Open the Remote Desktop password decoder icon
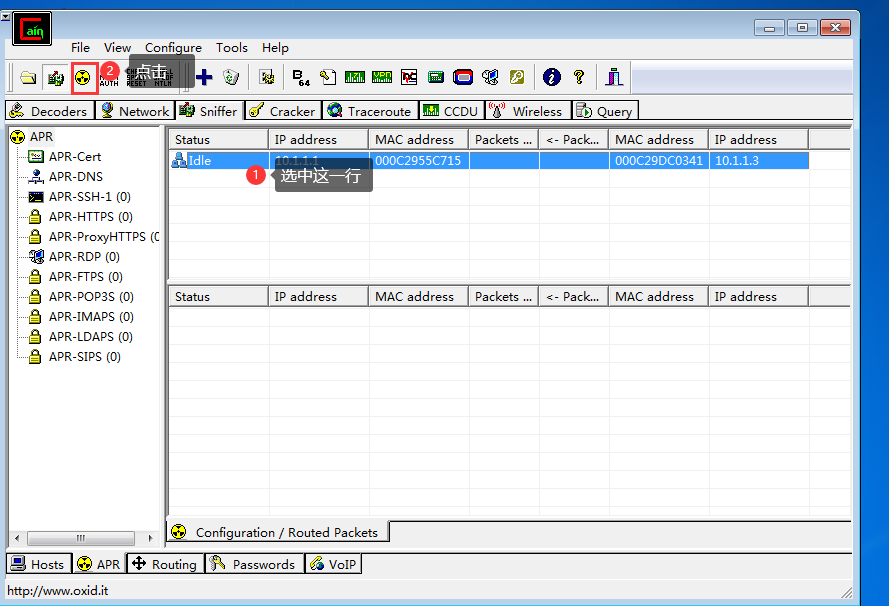 (490, 77)
